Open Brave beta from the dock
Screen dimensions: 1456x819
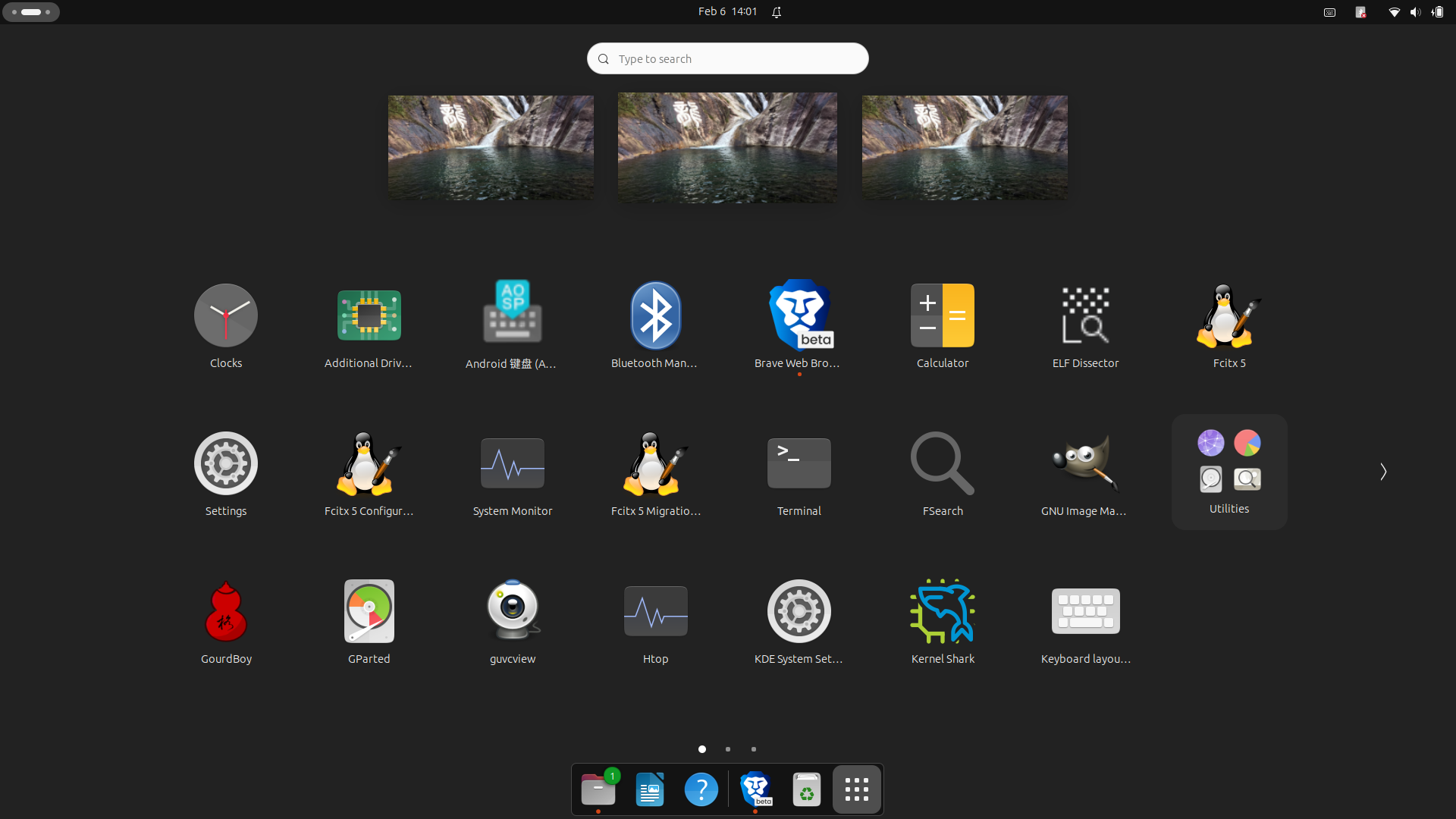point(755,789)
